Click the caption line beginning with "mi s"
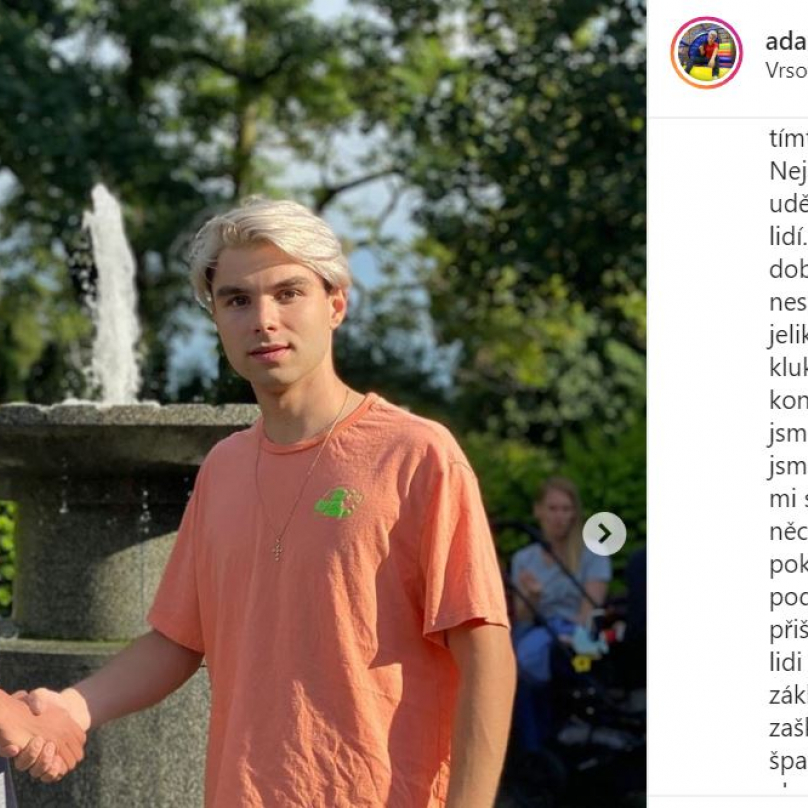The height and width of the screenshot is (808, 808). tap(788, 499)
